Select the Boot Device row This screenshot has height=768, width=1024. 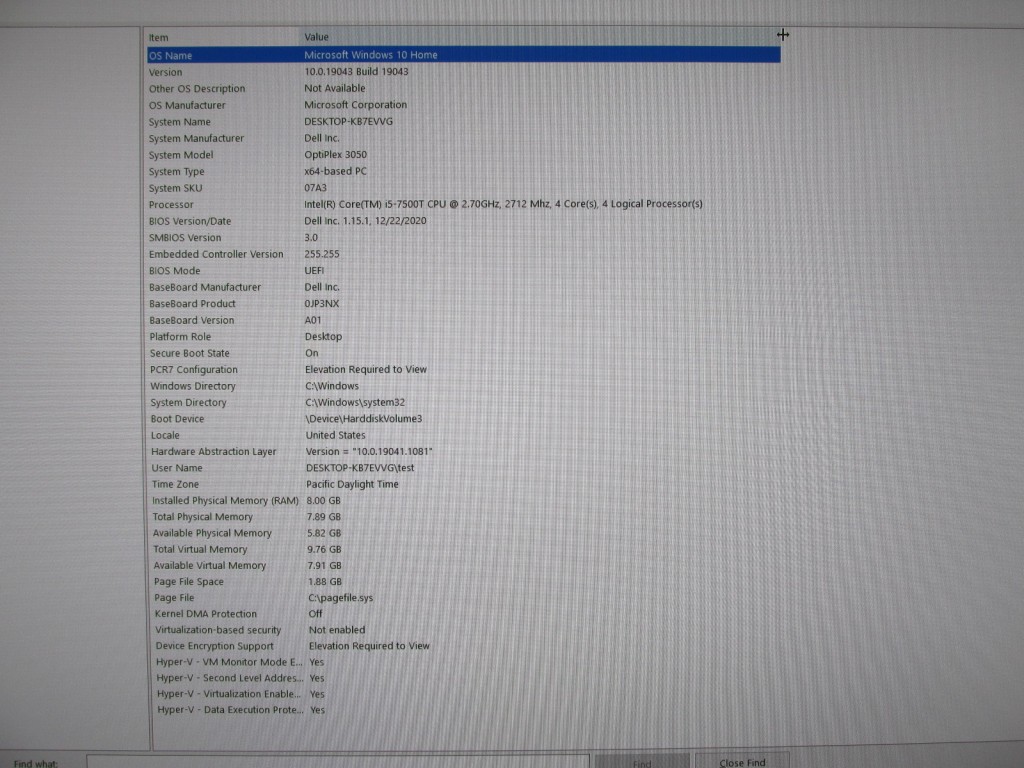tap(177, 419)
